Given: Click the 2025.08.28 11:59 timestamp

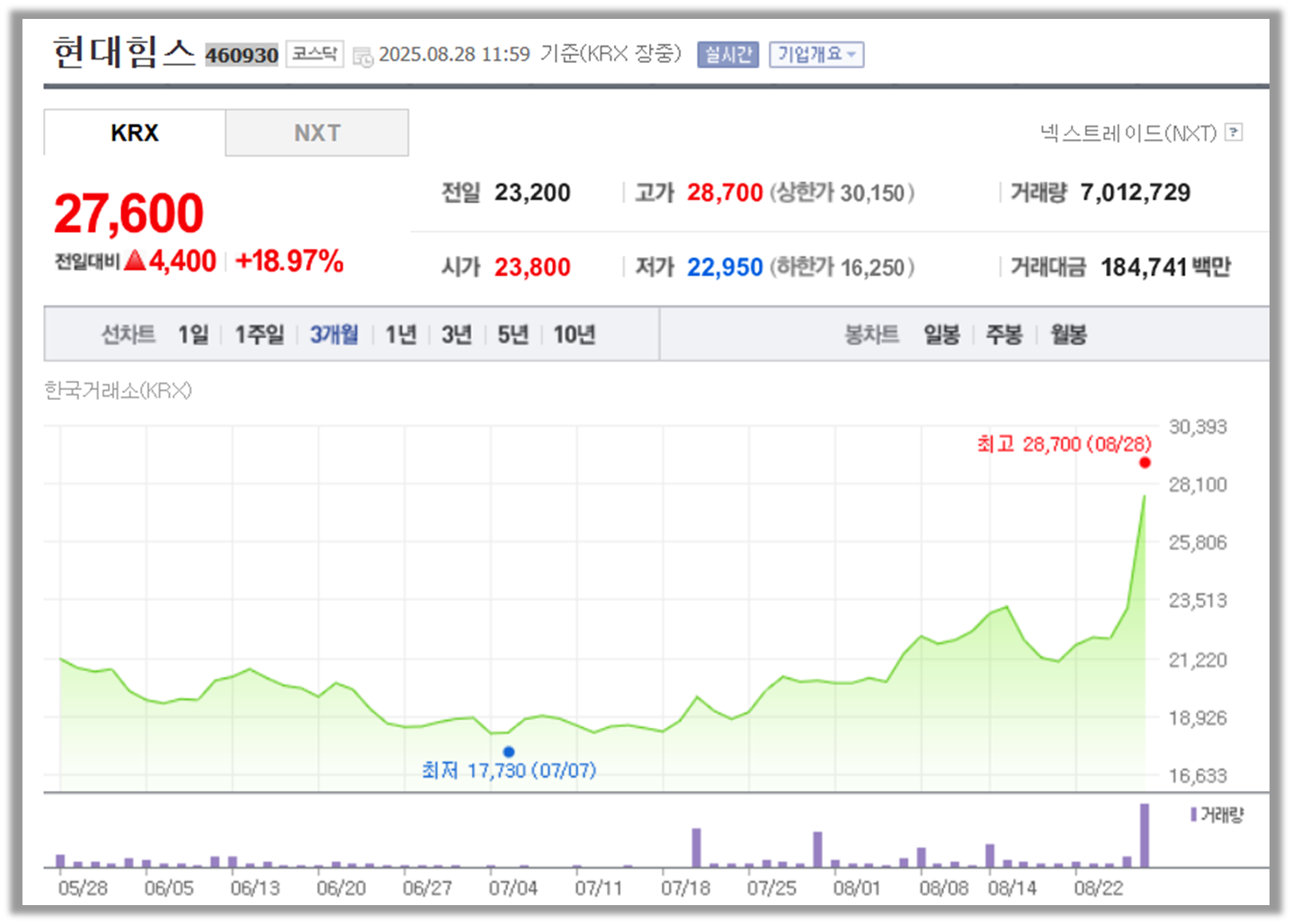Looking at the screenshot, I should tap(455, 54).
